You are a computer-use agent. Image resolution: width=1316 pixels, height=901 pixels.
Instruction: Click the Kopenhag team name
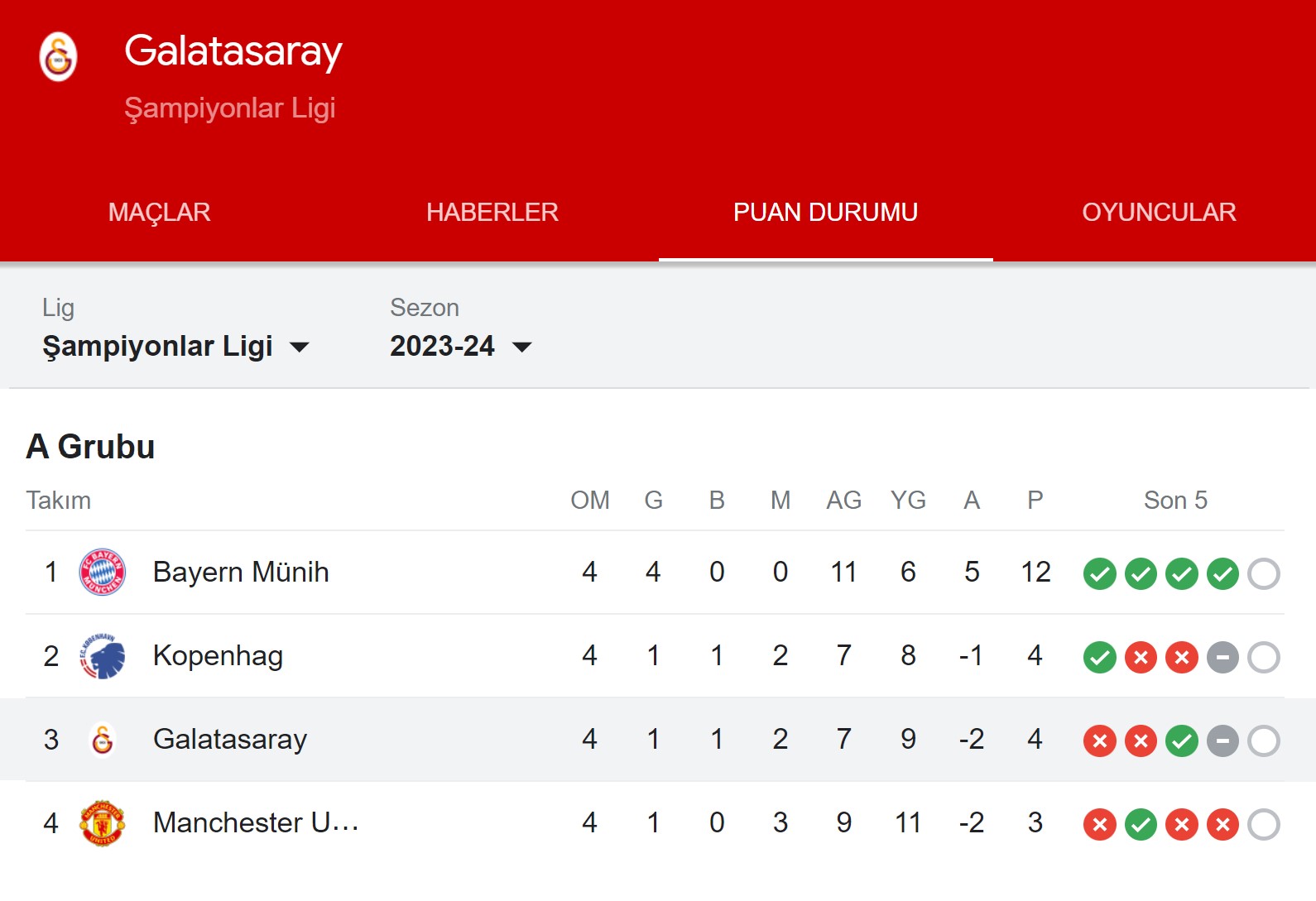[x=218, y=655]
